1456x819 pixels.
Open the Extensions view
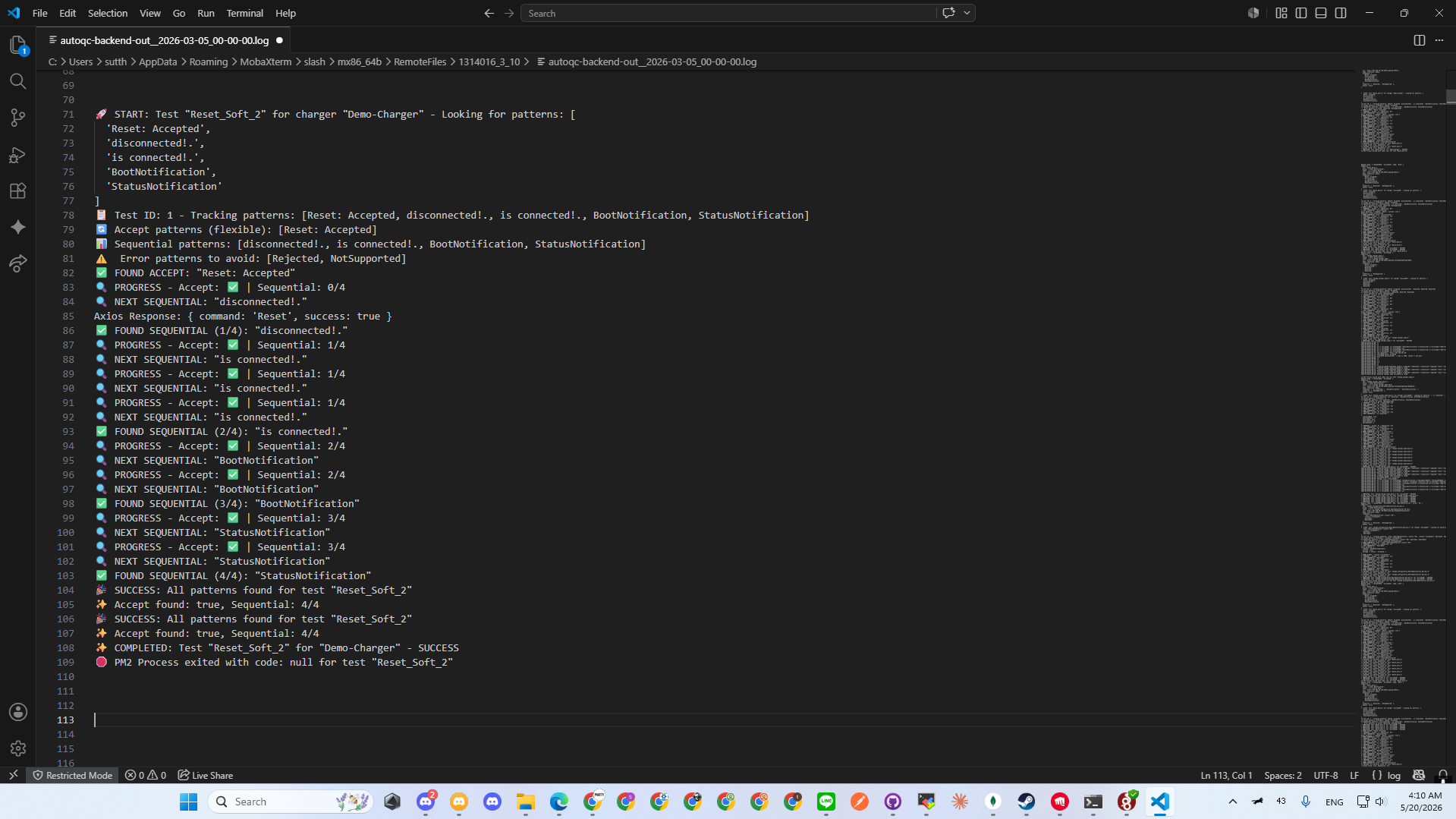click(x=18, y=191)
